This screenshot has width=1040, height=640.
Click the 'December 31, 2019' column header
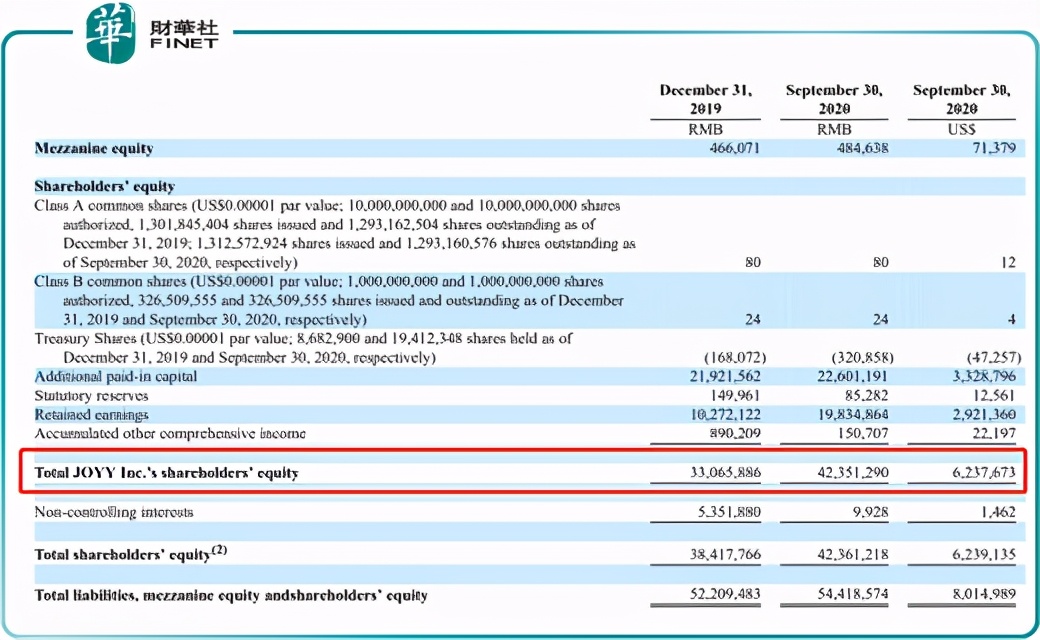pyautogui.click(x=705, y=99)
